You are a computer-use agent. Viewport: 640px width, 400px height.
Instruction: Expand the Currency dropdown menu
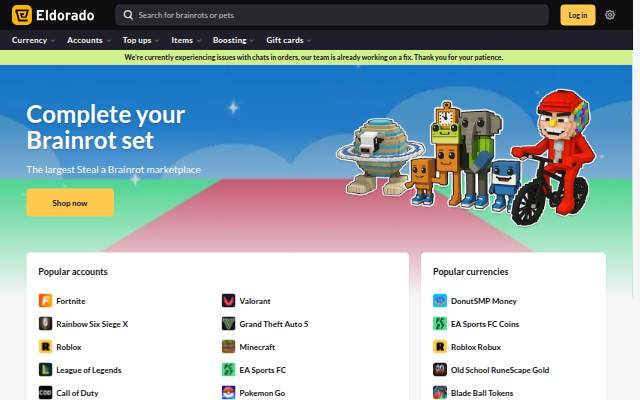click(33, 40)
